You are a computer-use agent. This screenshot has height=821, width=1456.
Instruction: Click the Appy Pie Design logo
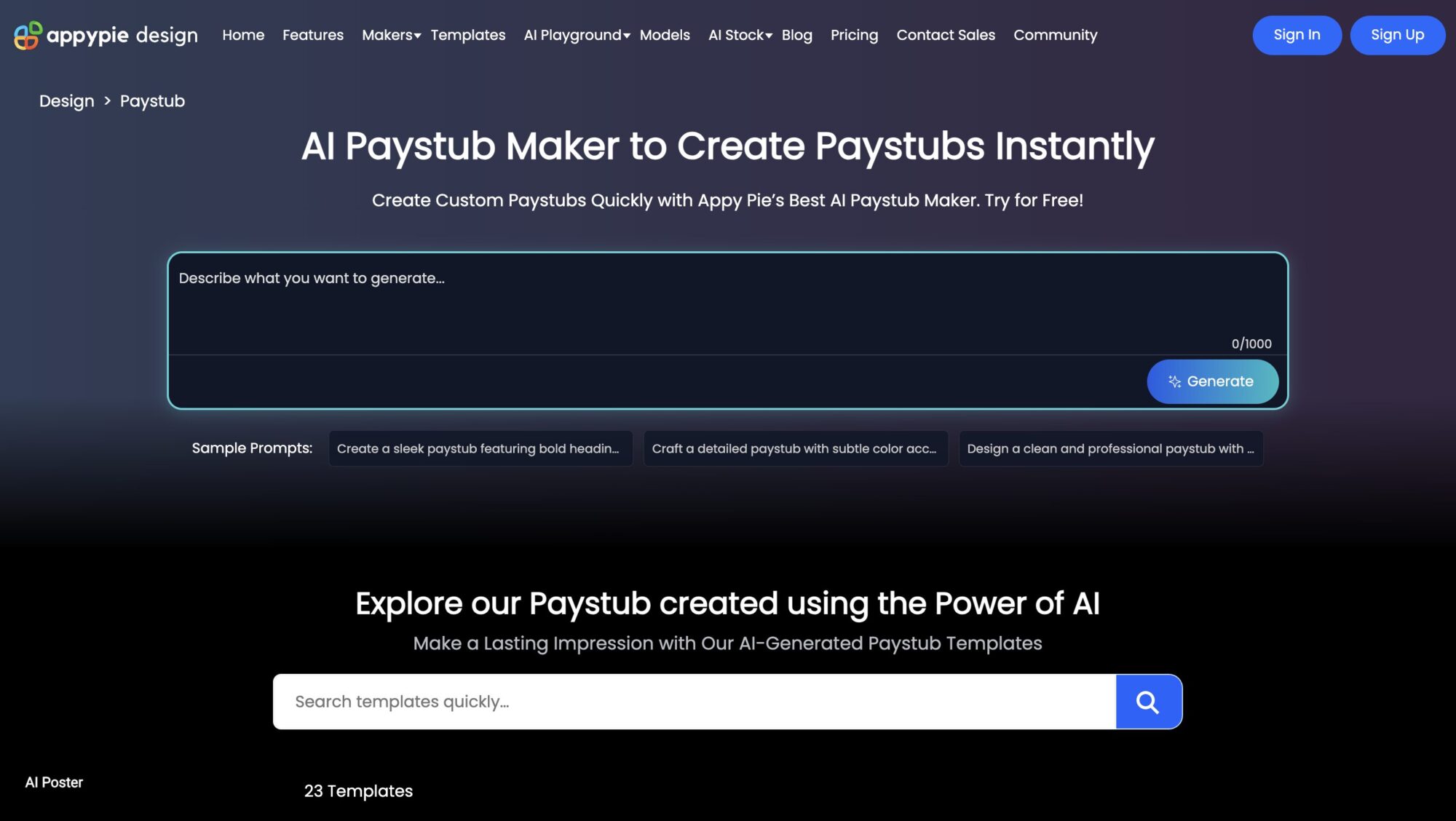106,35
